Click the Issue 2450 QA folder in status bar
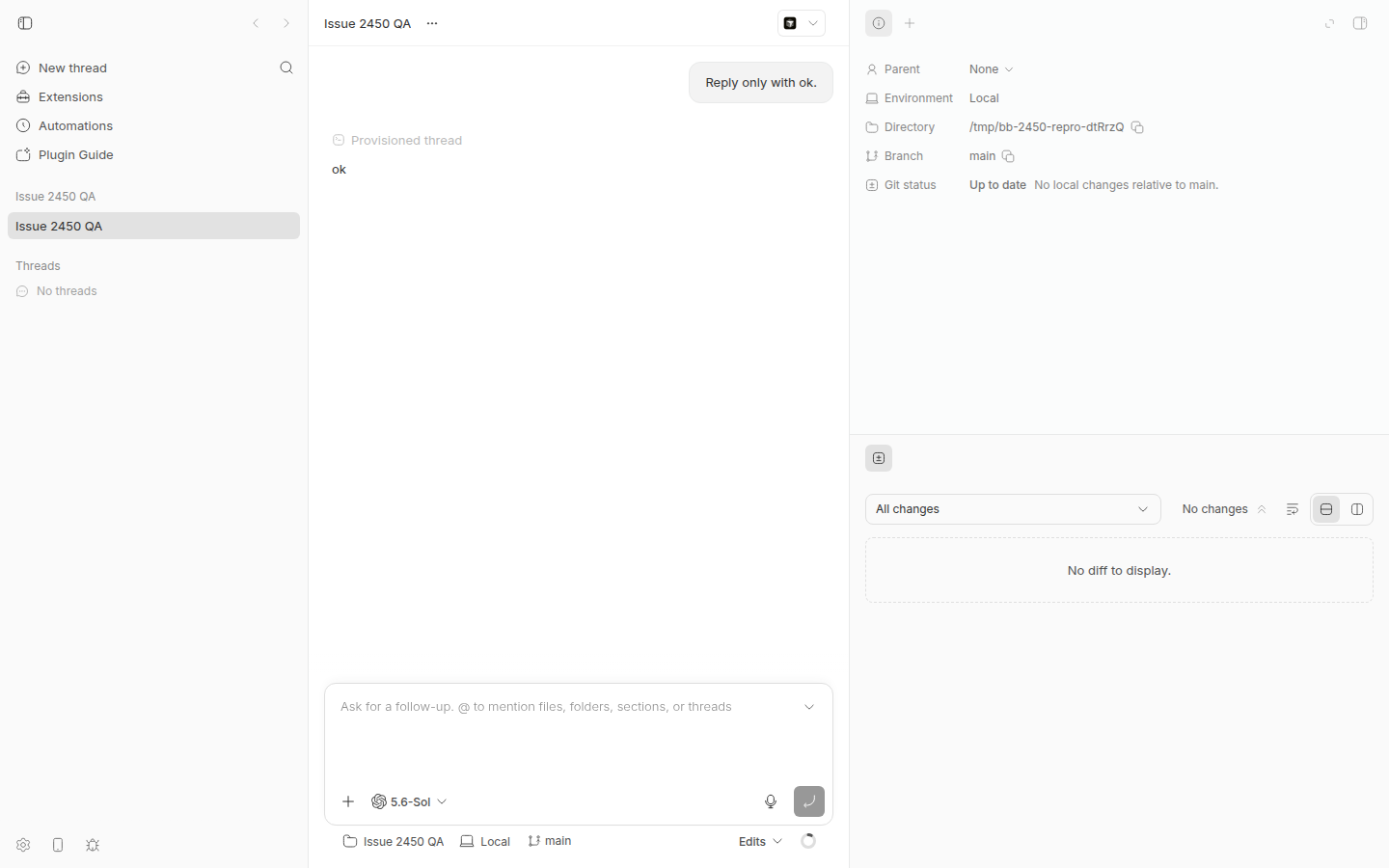The width and height of the screenshot is (1389, 868). pos(394,841)
